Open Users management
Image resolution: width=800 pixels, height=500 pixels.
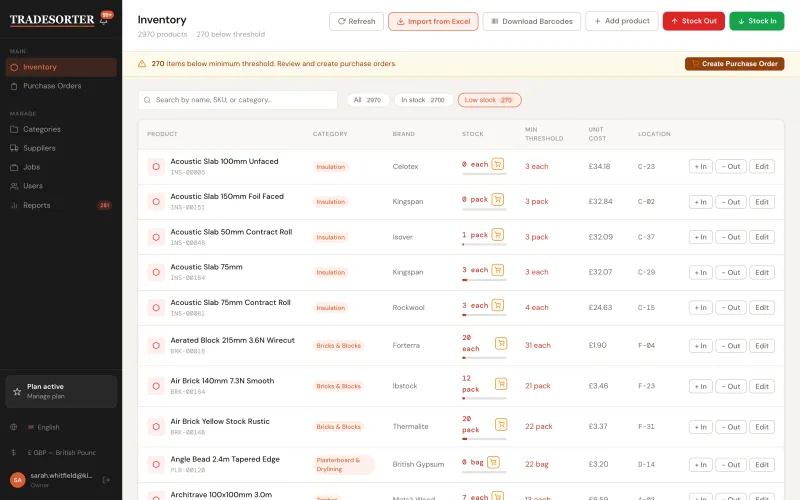61,186
